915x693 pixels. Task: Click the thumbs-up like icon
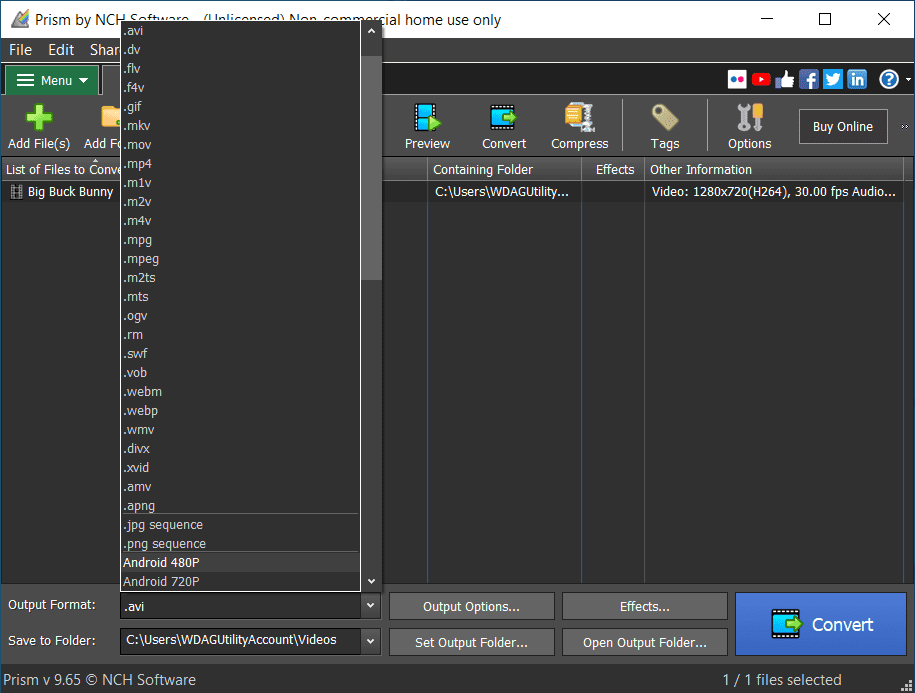point(785,79)
